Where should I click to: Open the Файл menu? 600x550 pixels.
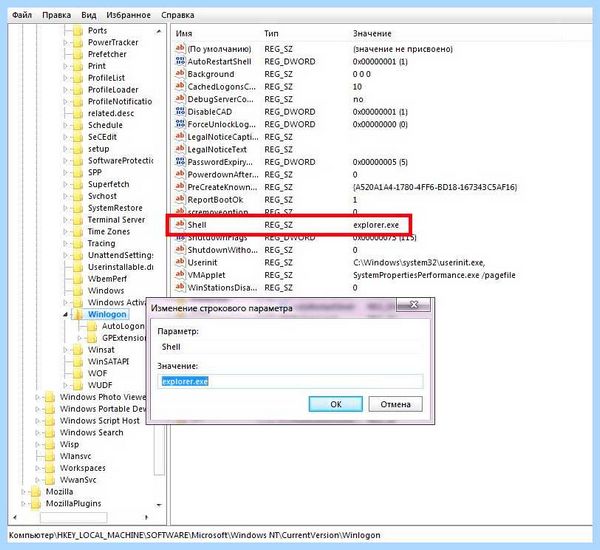pyautogui.click(x=22, y=15)
